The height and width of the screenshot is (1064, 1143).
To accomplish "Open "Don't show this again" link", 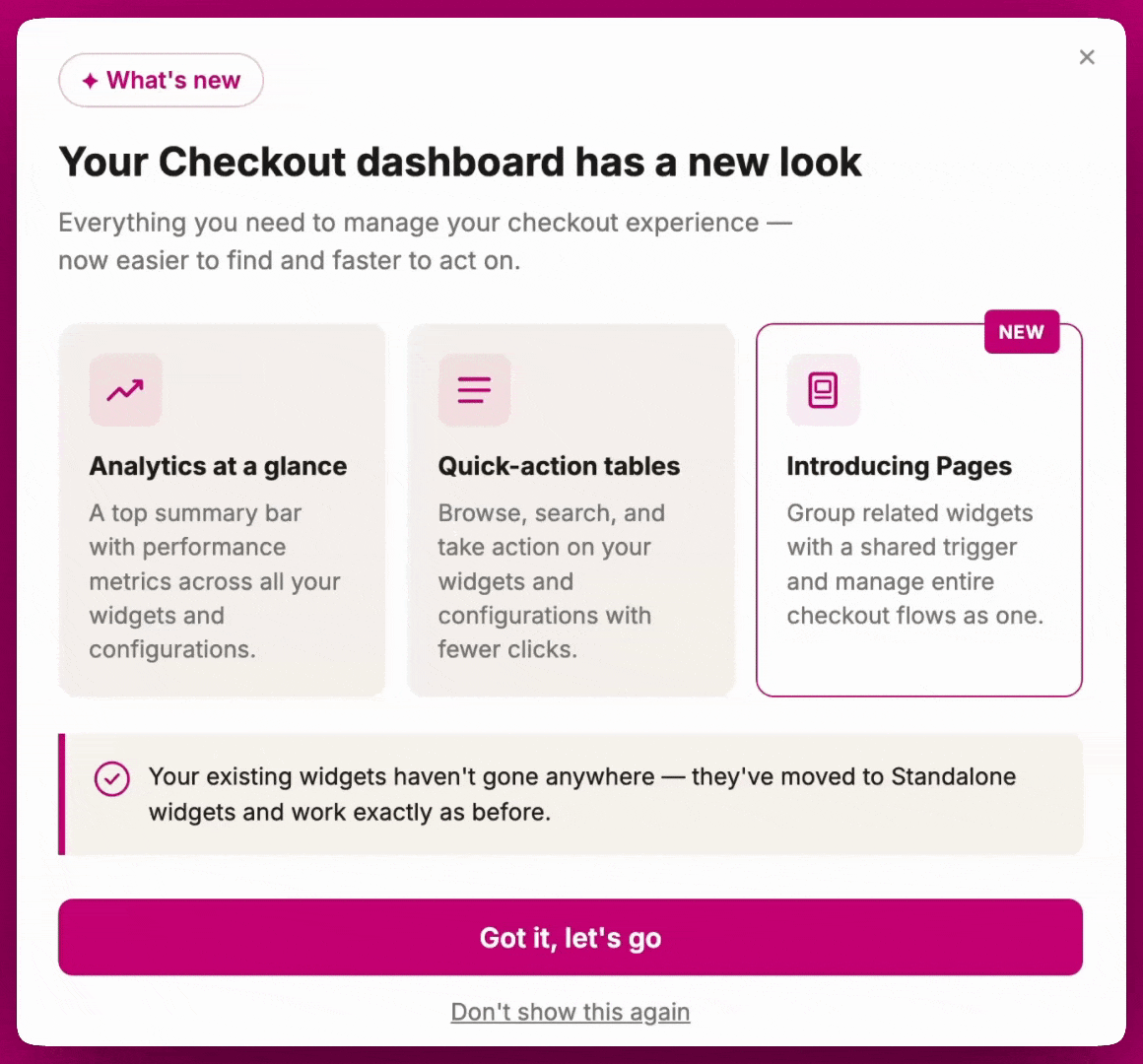I will [570, 1011].
